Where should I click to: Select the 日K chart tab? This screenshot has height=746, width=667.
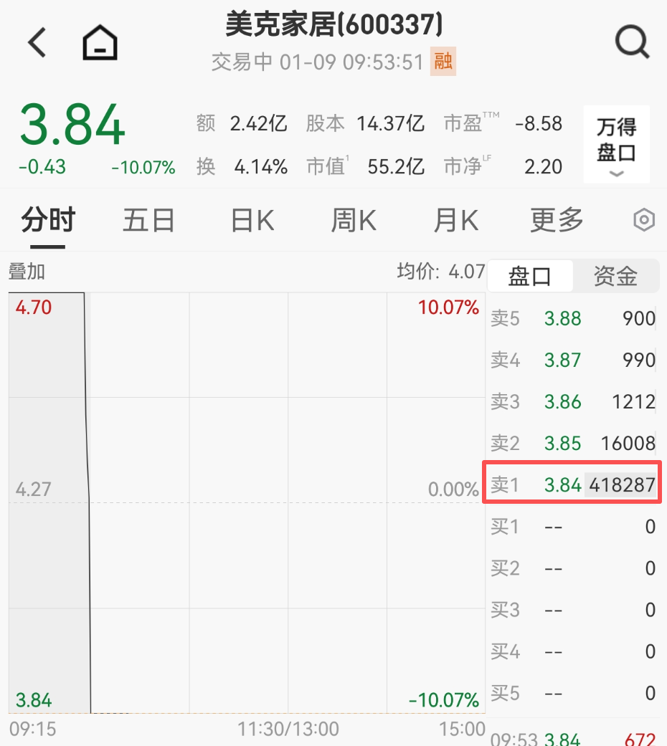tap(252, 220)
